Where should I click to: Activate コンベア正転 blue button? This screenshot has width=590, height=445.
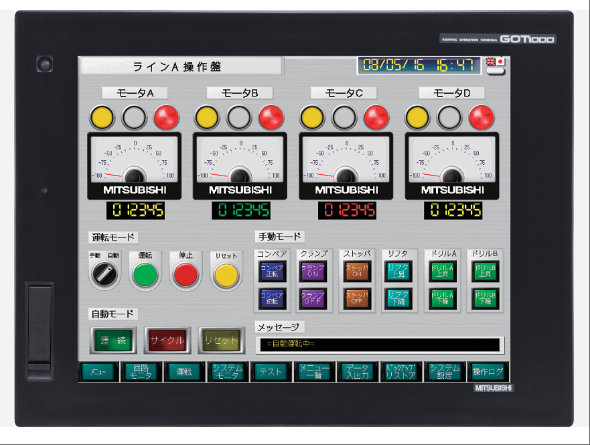[272, 271]
